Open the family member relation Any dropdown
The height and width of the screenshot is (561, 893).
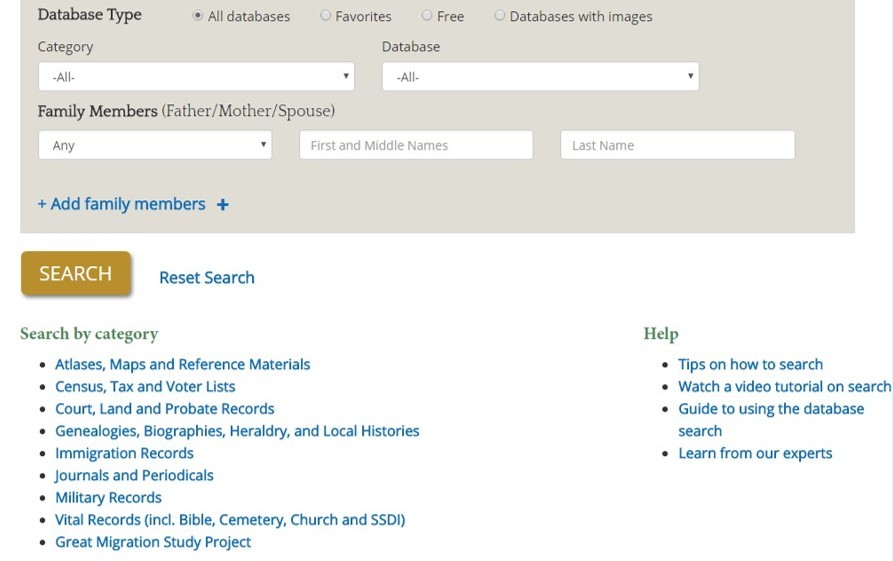[x=155, y=145]
